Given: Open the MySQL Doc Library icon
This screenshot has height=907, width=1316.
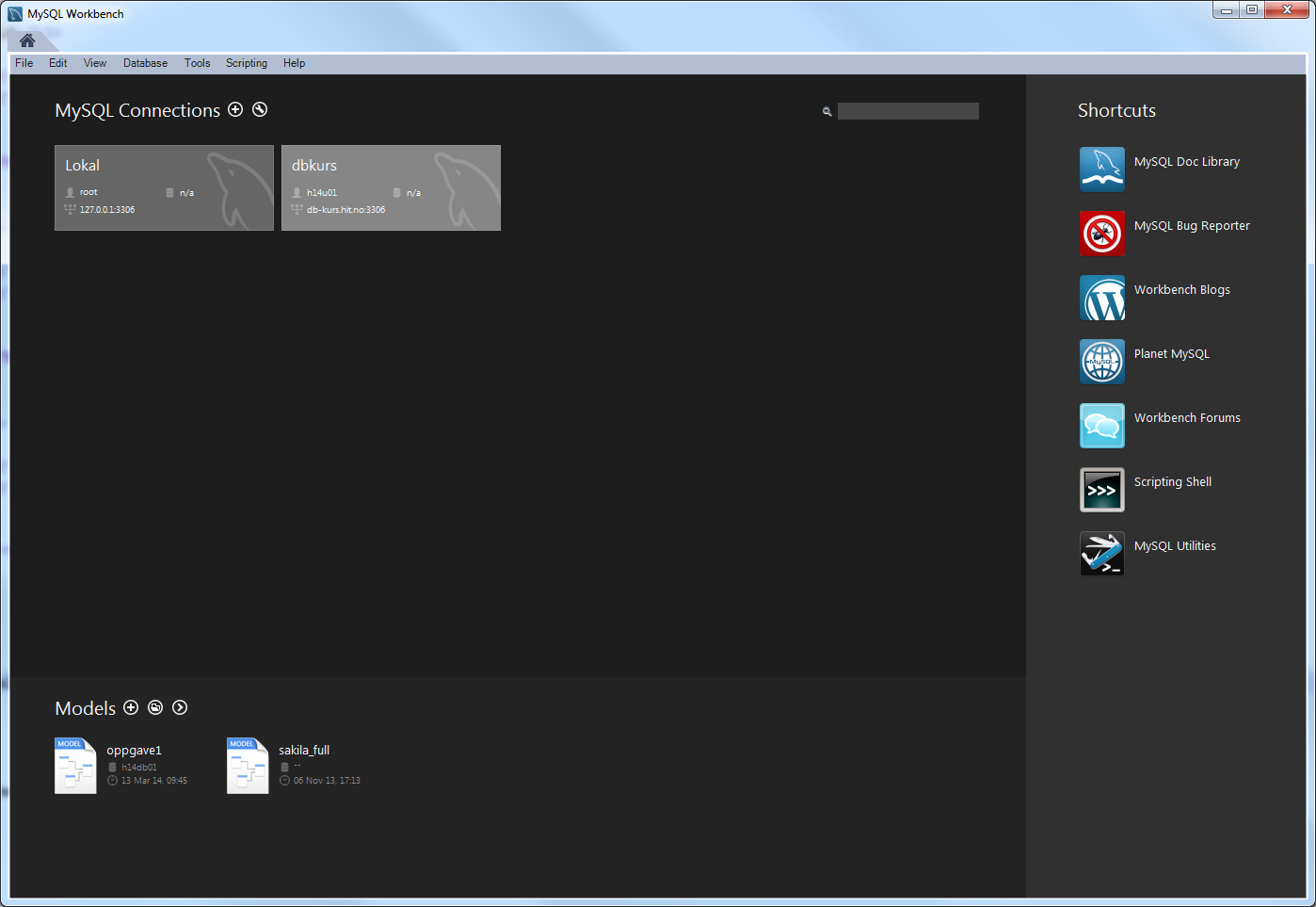Looking at the screenshot, I should pos(1101,170).
